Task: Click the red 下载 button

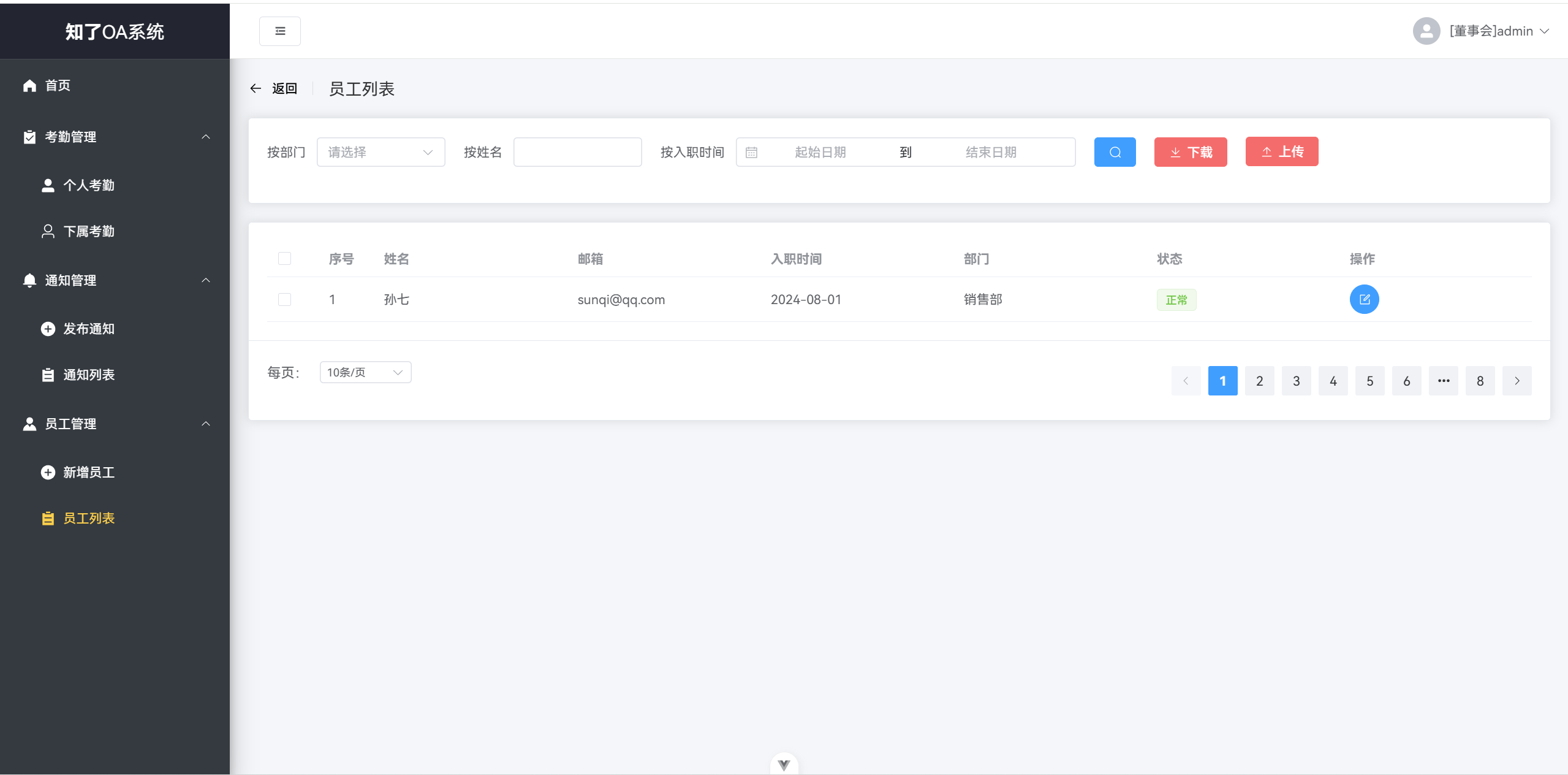Action: click(x=1191, y=152)
